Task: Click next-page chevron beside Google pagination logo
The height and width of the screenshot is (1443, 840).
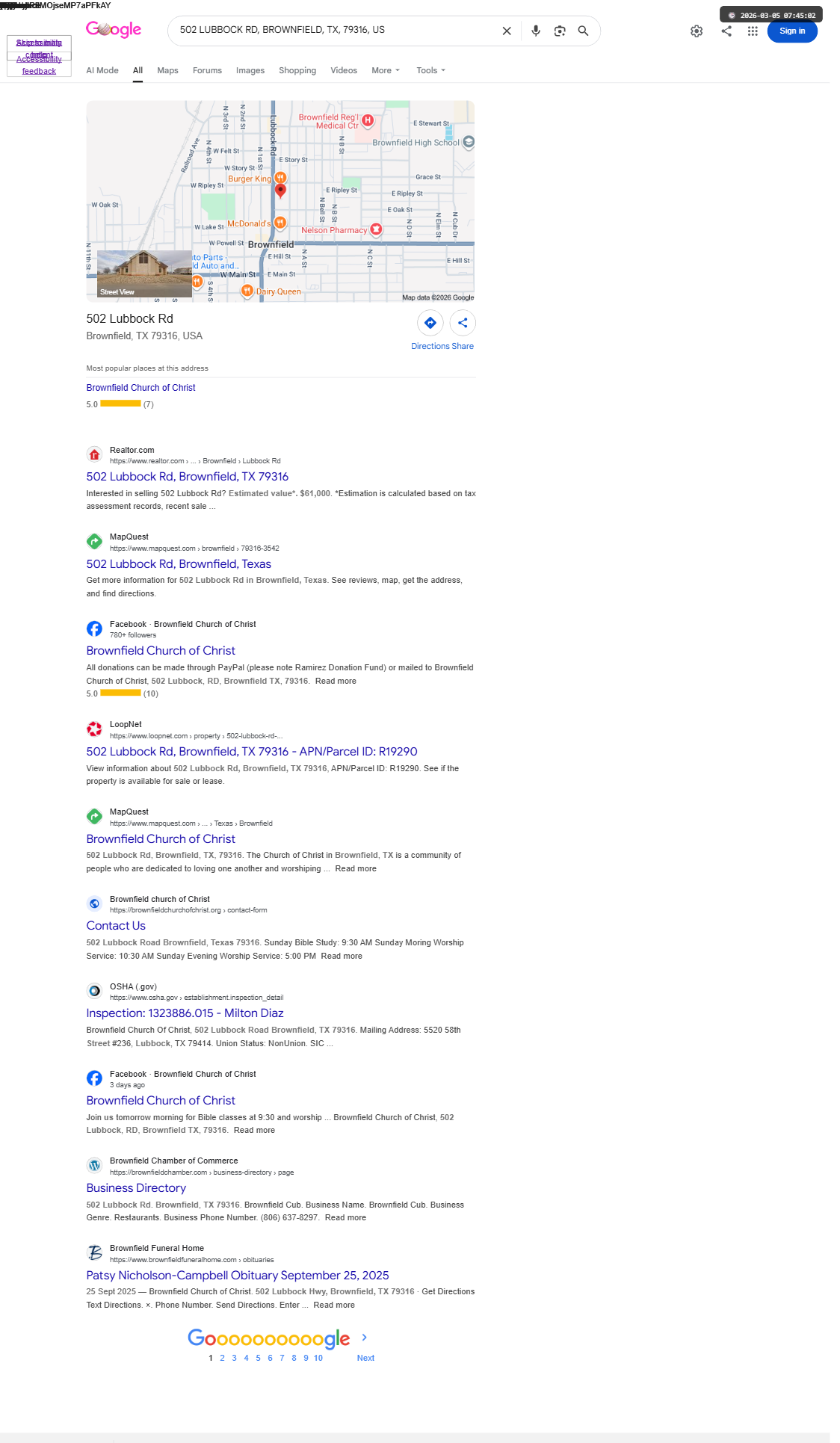Action: (x=364, y=1338)
